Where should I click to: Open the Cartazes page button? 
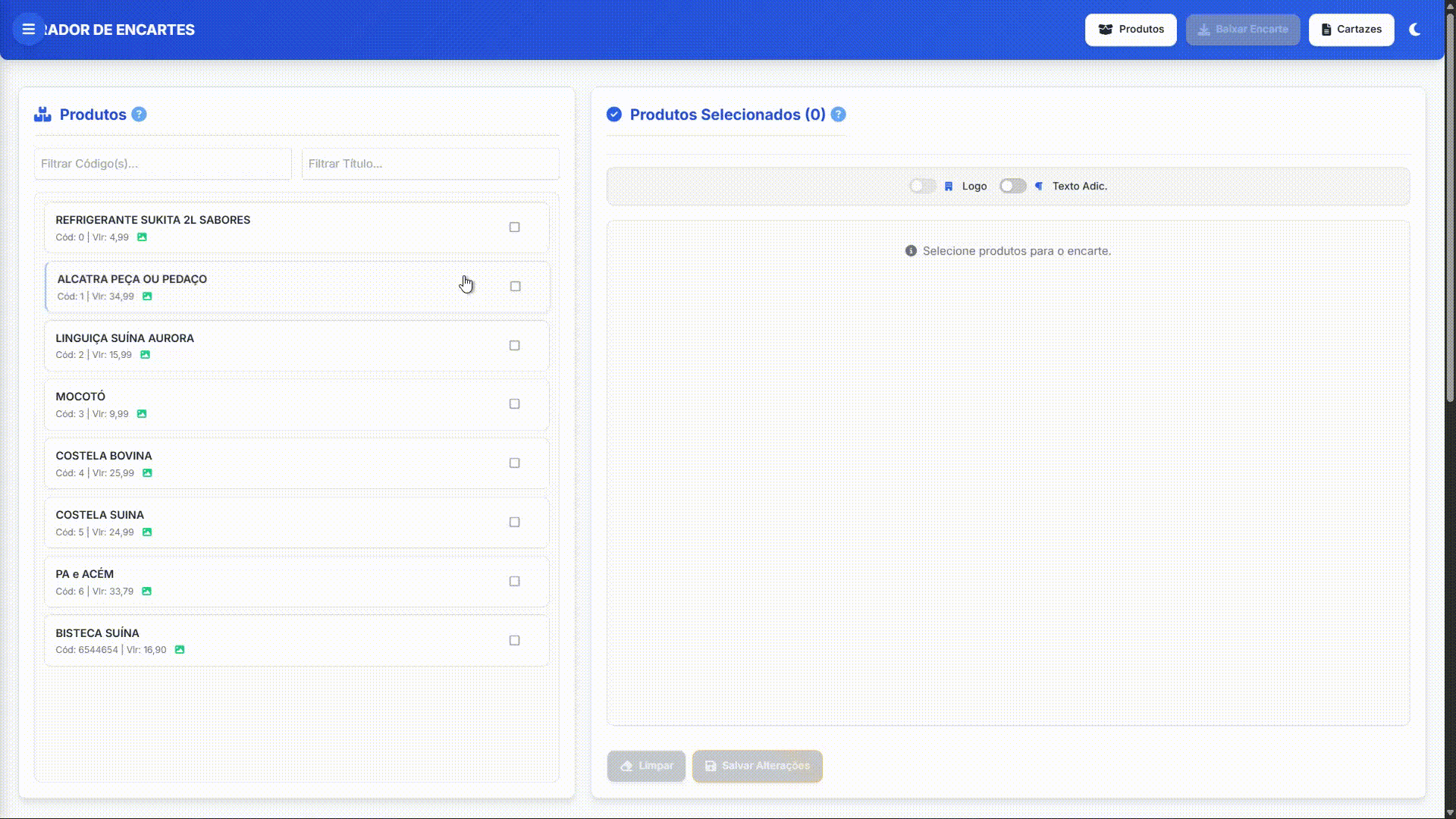(1351, 30)
